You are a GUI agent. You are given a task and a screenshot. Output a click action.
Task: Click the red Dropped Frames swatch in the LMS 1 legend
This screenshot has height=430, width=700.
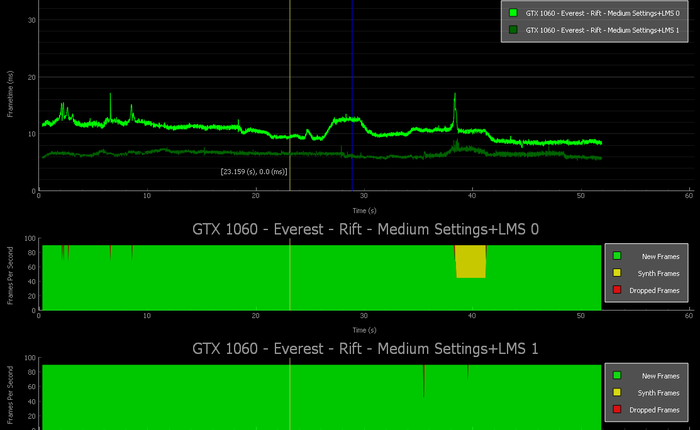(617, 409)
